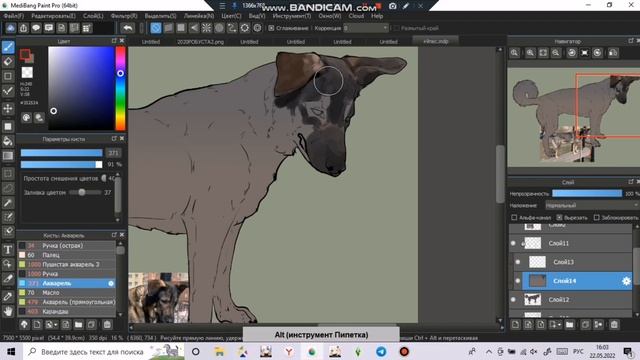Create layer folder in Layer panel
The image size is (640, 360).
570,325
